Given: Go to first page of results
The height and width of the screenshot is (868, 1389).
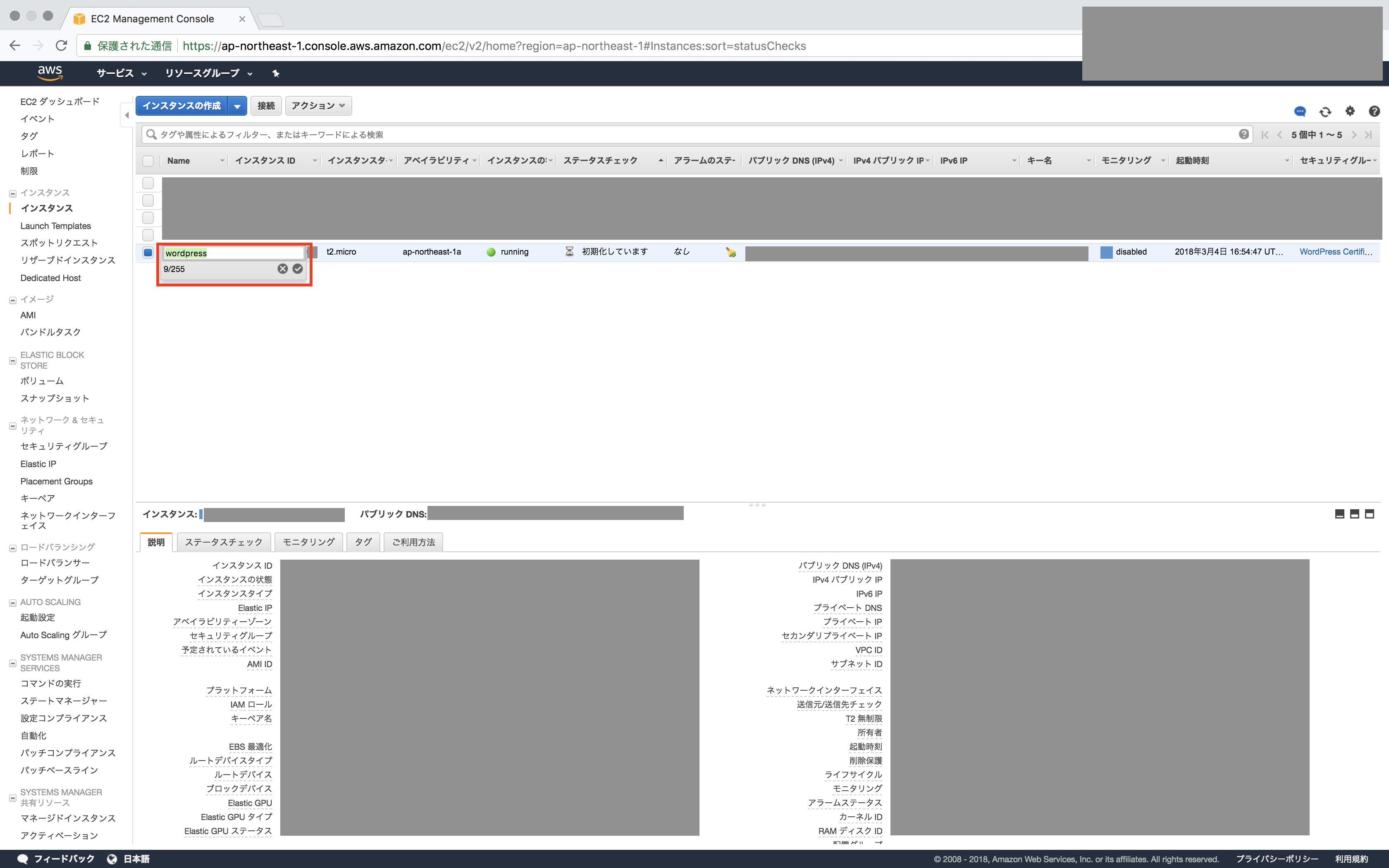Looking at the screenshot, I should click(1265, 135).
